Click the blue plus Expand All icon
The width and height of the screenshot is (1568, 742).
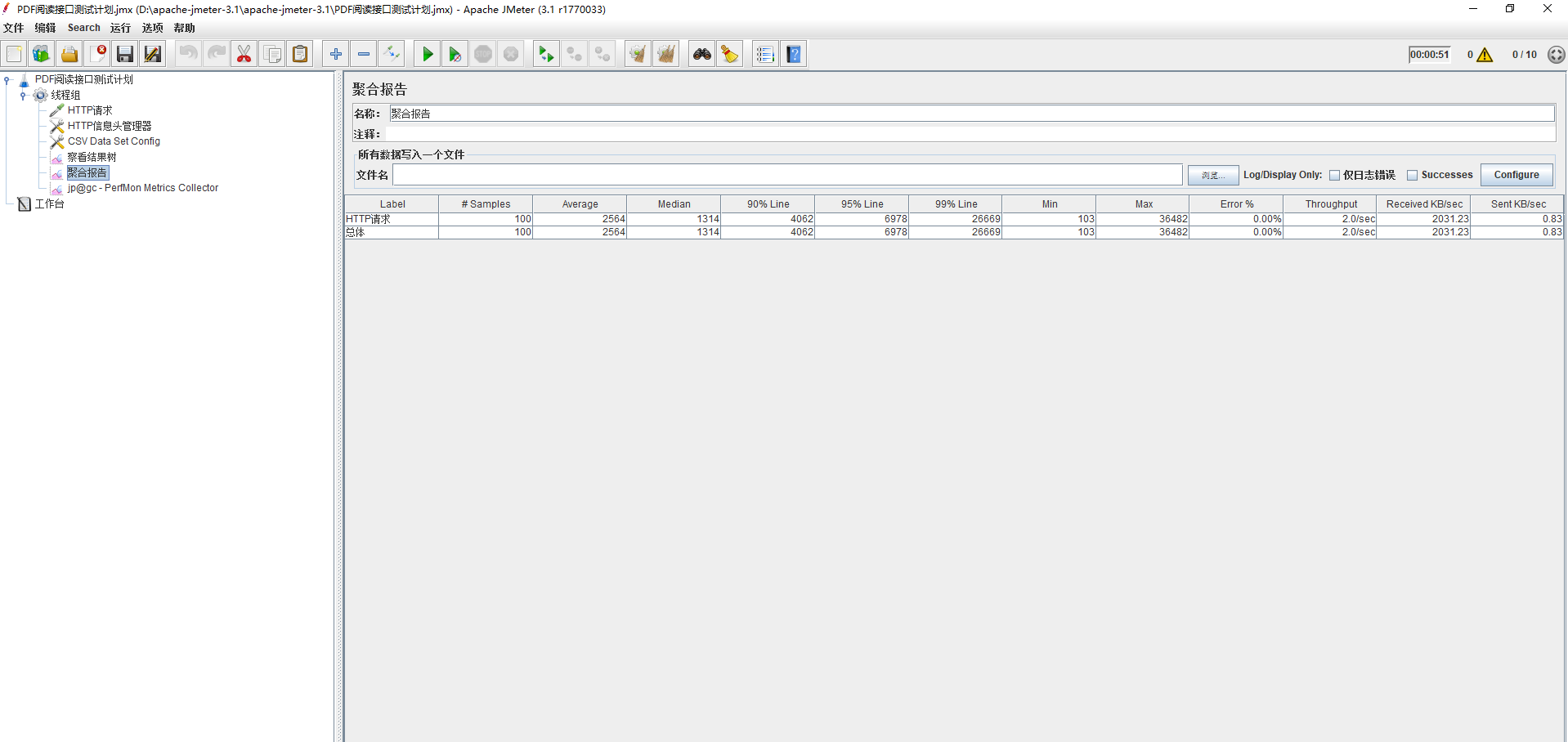(x=335, y=55)
